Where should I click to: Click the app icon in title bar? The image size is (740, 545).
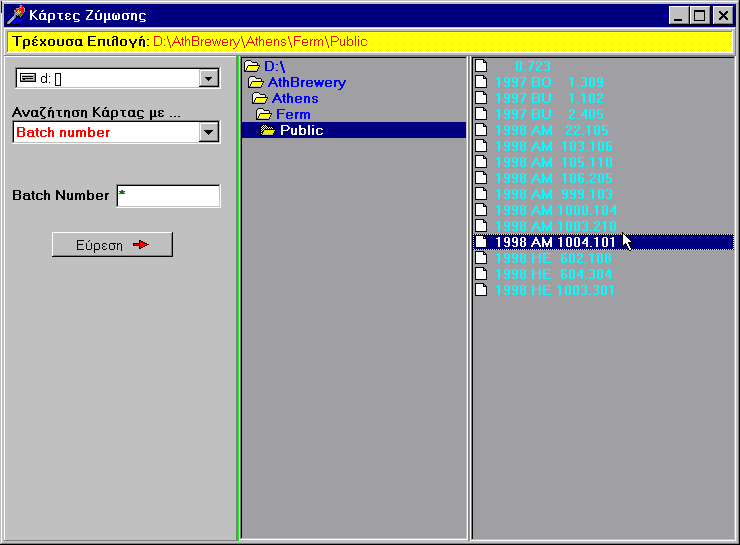(15, 15)
